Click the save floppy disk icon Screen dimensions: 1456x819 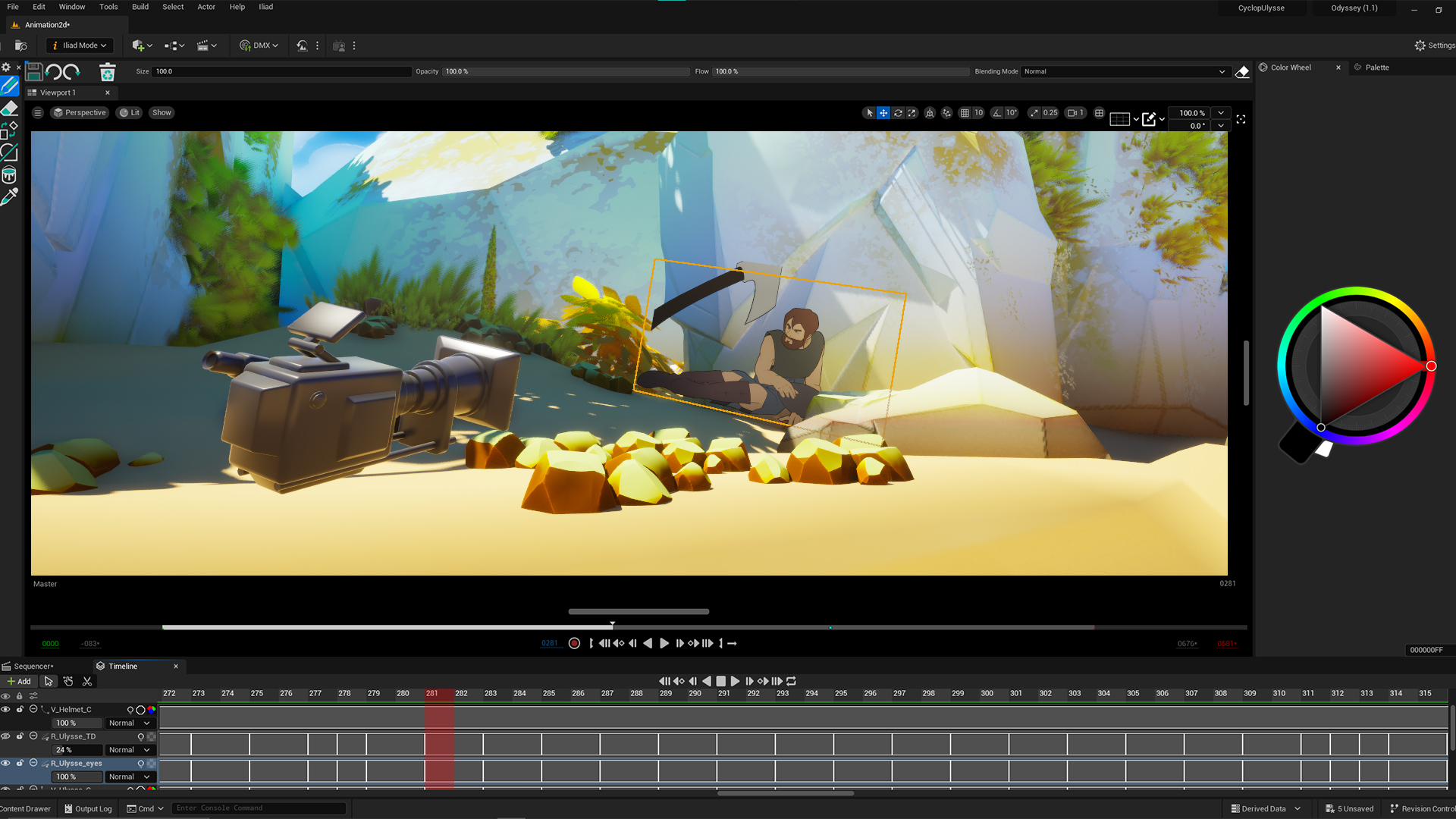click(x=34, y=72)
